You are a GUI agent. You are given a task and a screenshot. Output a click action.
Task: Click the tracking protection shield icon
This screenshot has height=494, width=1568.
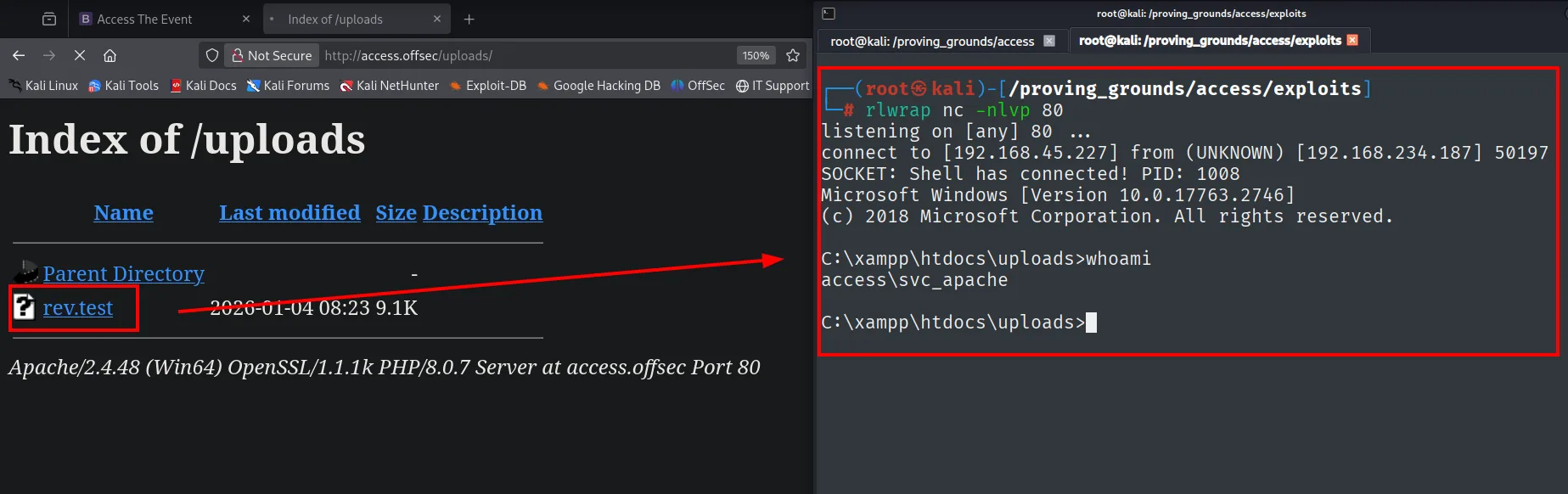click(212, 55)
